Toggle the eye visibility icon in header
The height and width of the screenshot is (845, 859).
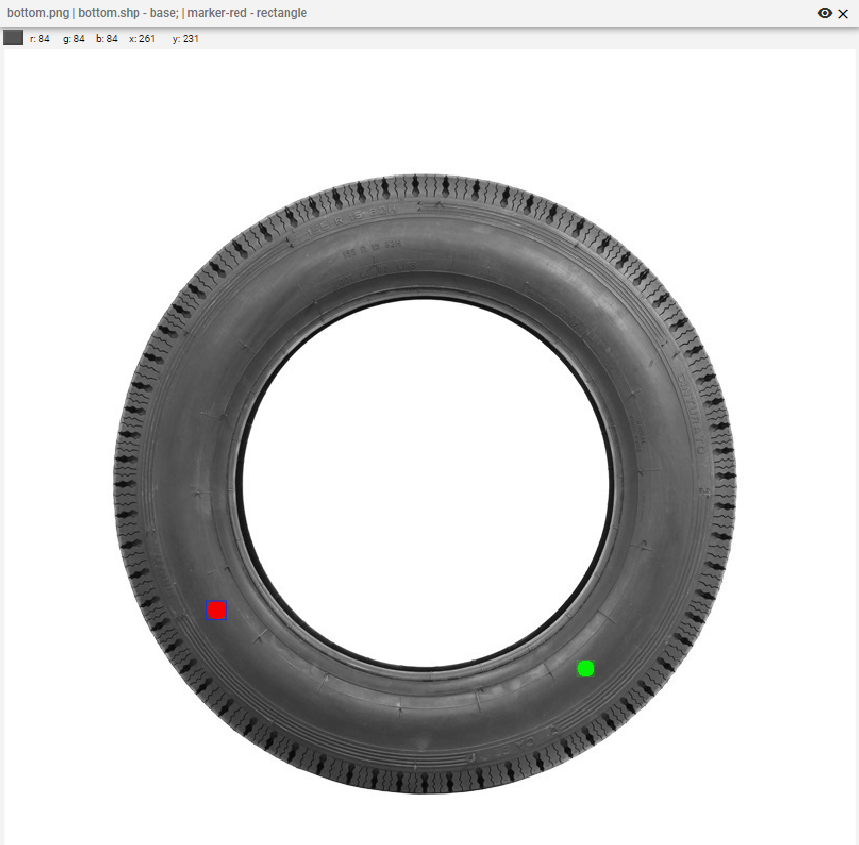[824, 13]
